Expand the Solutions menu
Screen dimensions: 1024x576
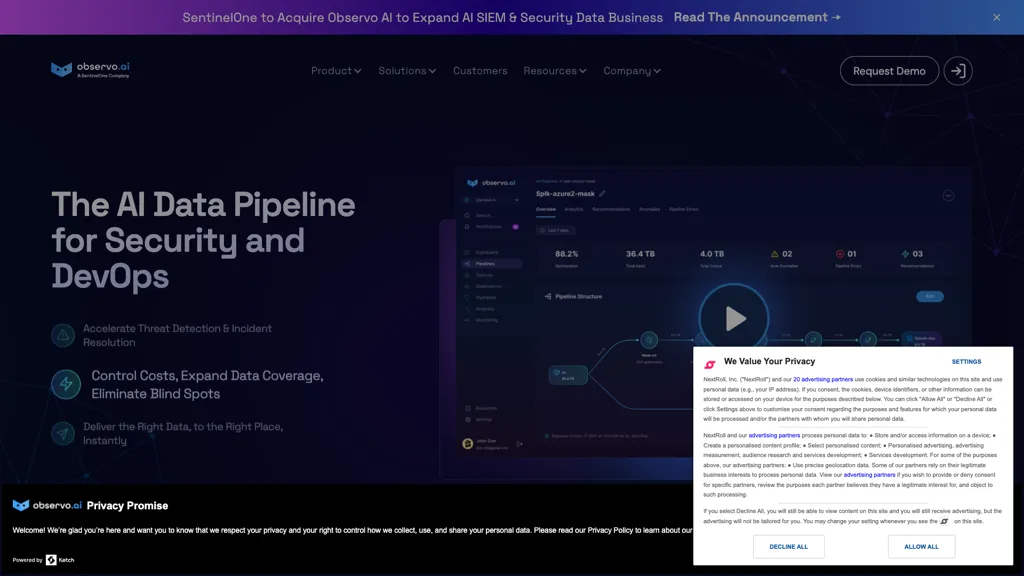pos(407,71)
